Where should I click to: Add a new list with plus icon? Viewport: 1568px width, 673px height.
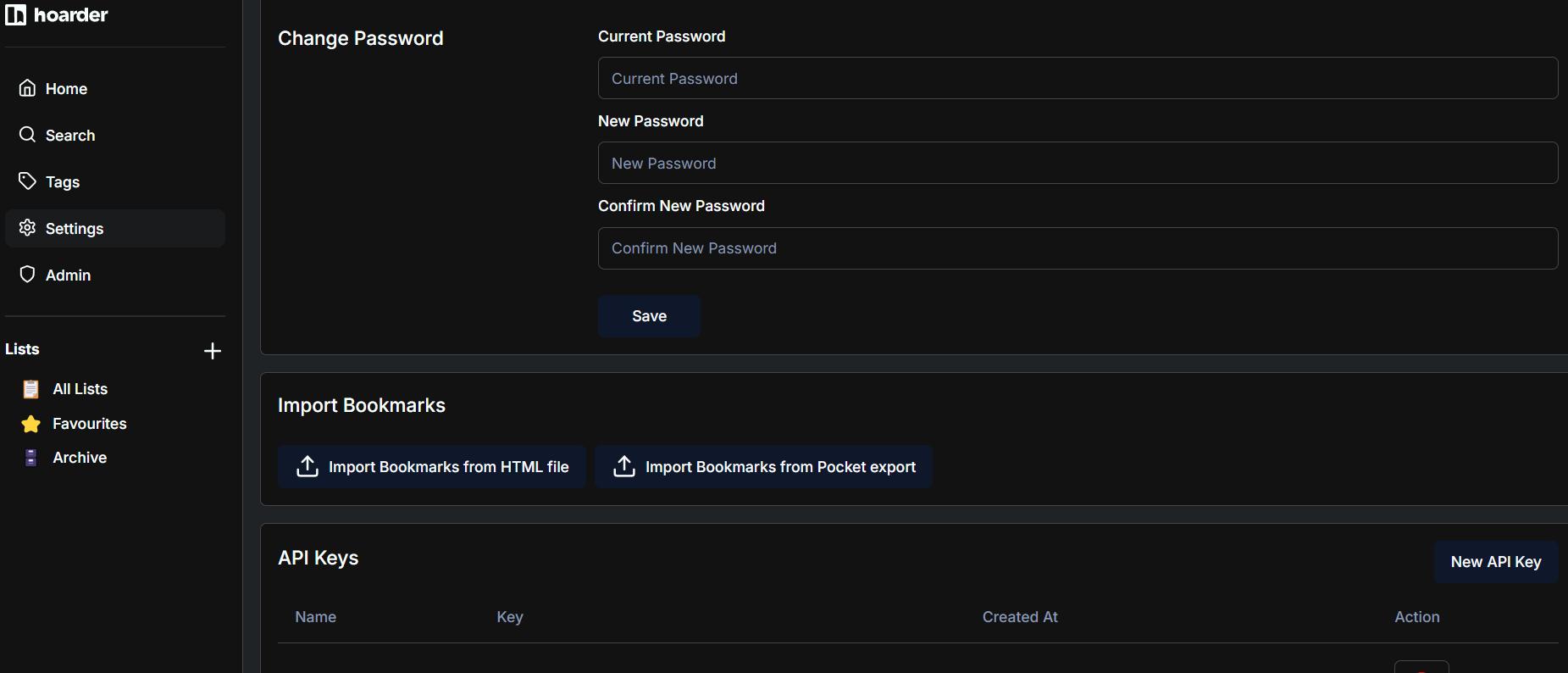click(x=213, y=351)
